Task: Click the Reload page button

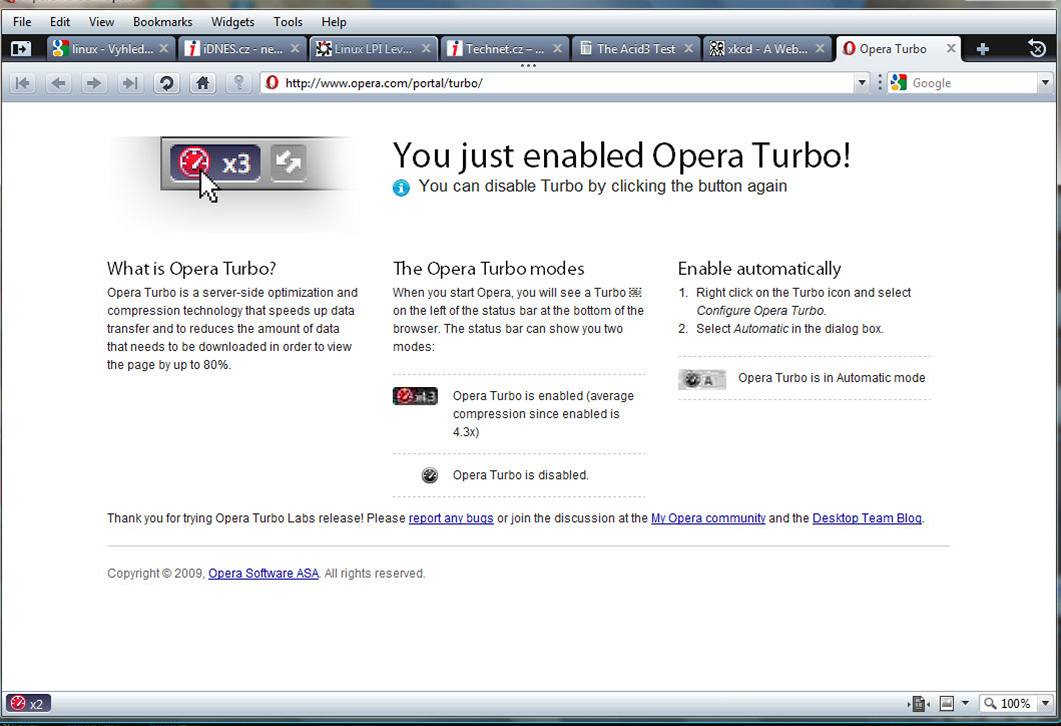Action: coord(166,83)
